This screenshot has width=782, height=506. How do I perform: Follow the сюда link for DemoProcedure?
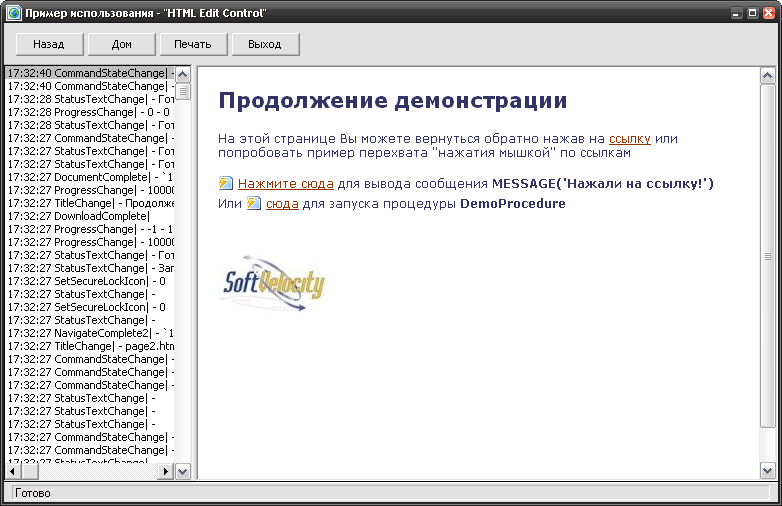[x=282, y=204]
